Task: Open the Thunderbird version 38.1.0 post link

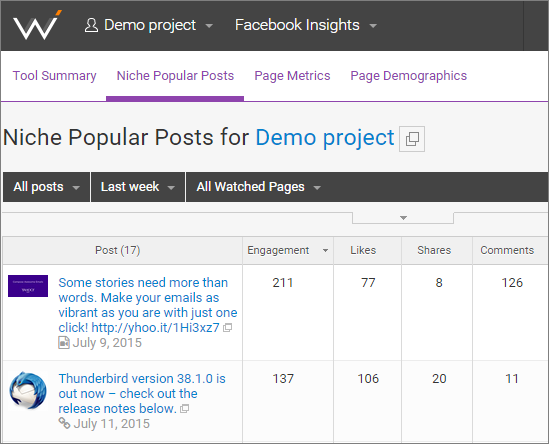Action: click(x=142, y=394)
